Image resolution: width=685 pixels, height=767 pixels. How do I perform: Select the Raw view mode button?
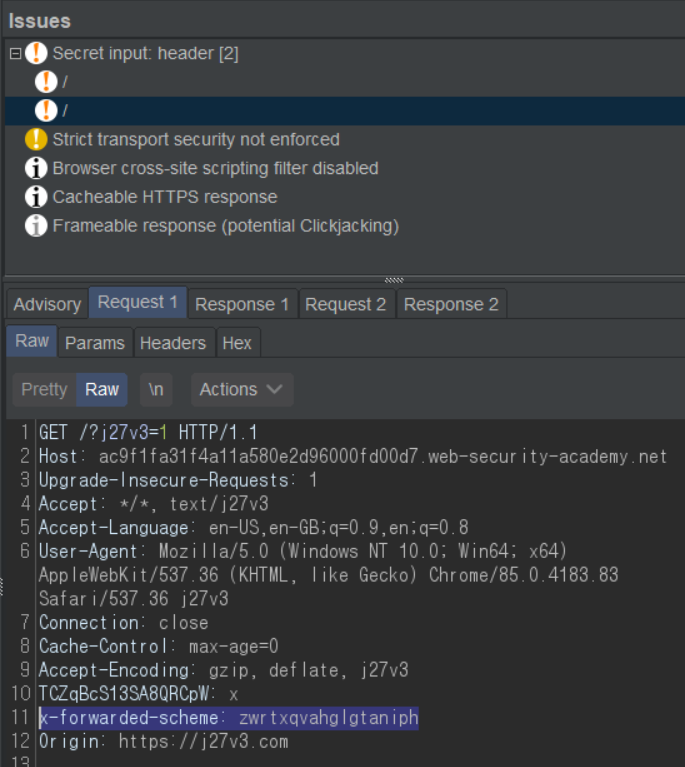pos(101,390)
